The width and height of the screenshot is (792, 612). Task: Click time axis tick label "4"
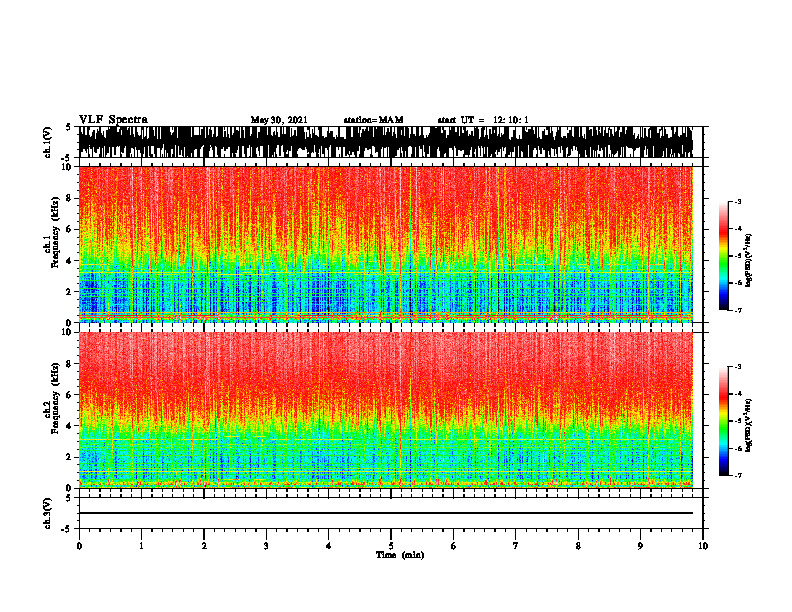[328, 546]
